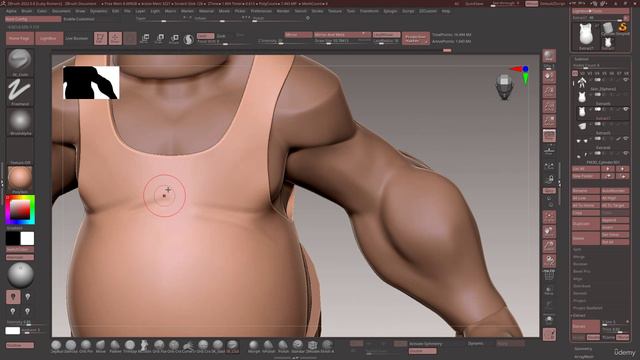Viewport: 640px width, 360px height.
Task: Click QuickSave in the title bar
Action: point(474,4)
